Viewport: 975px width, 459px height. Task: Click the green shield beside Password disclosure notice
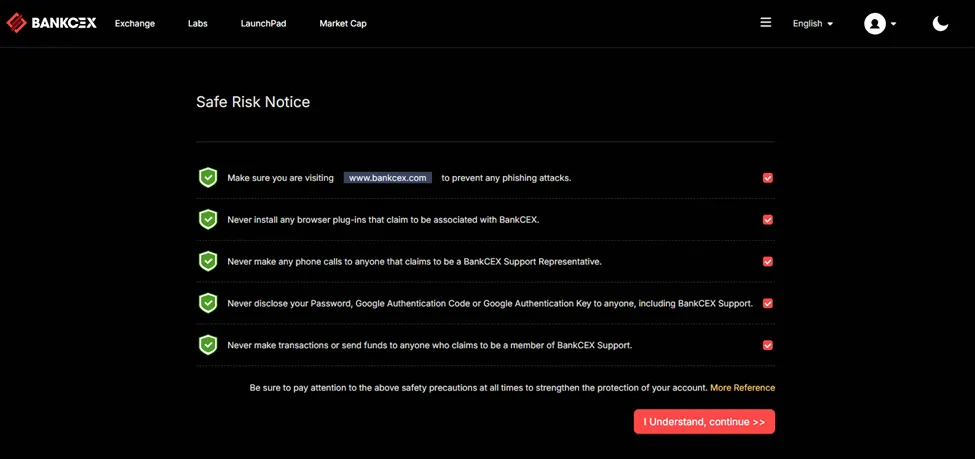pos(208,303)
